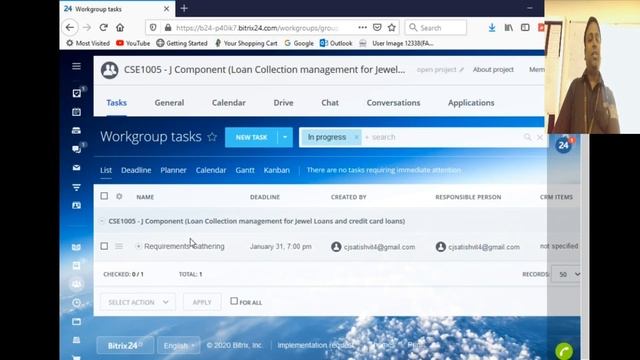Open the Applications tab
The width and height of the screenshot is (640, 360).
(471, 103)
